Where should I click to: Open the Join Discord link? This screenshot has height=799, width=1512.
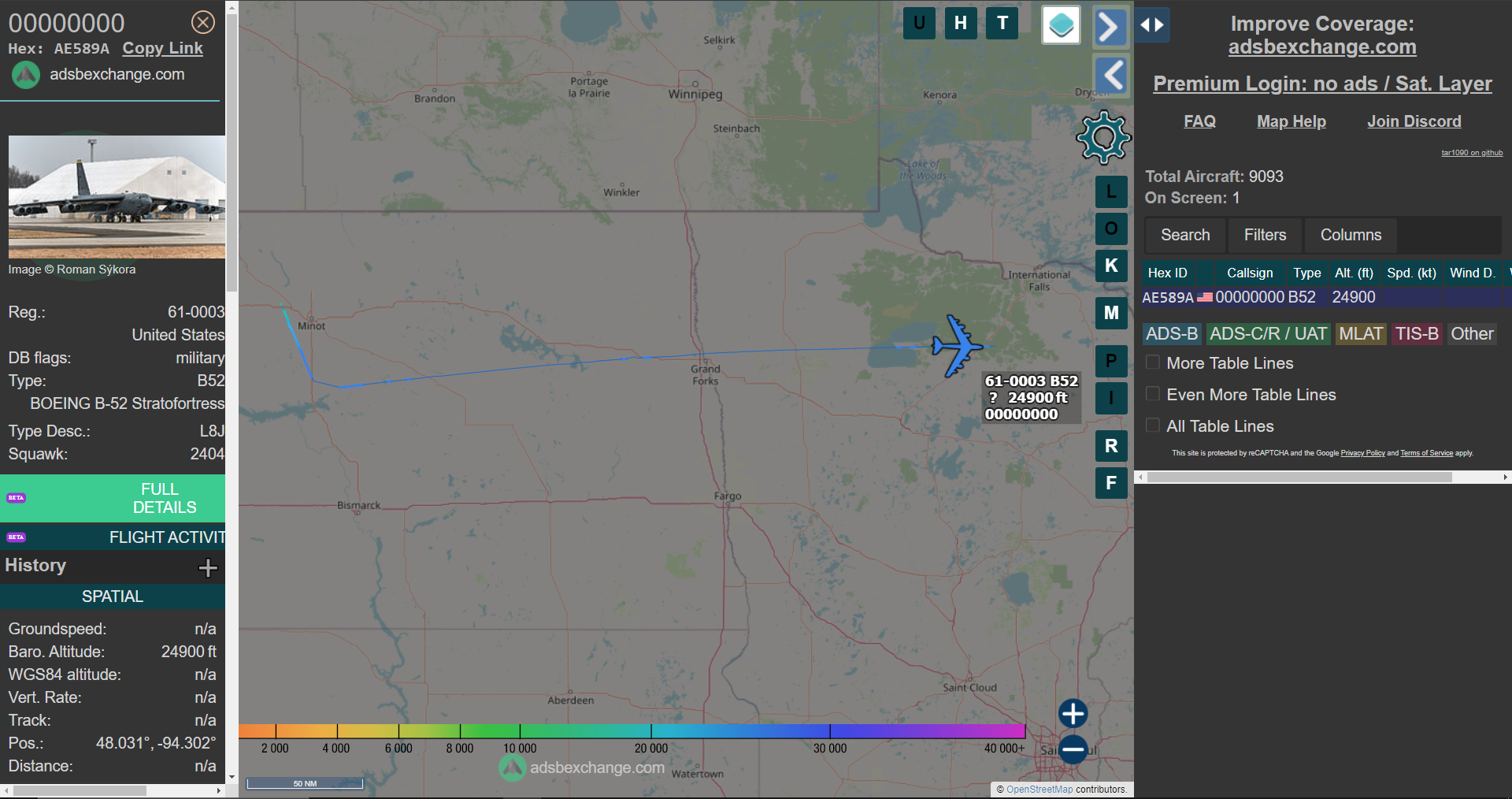1414,121
